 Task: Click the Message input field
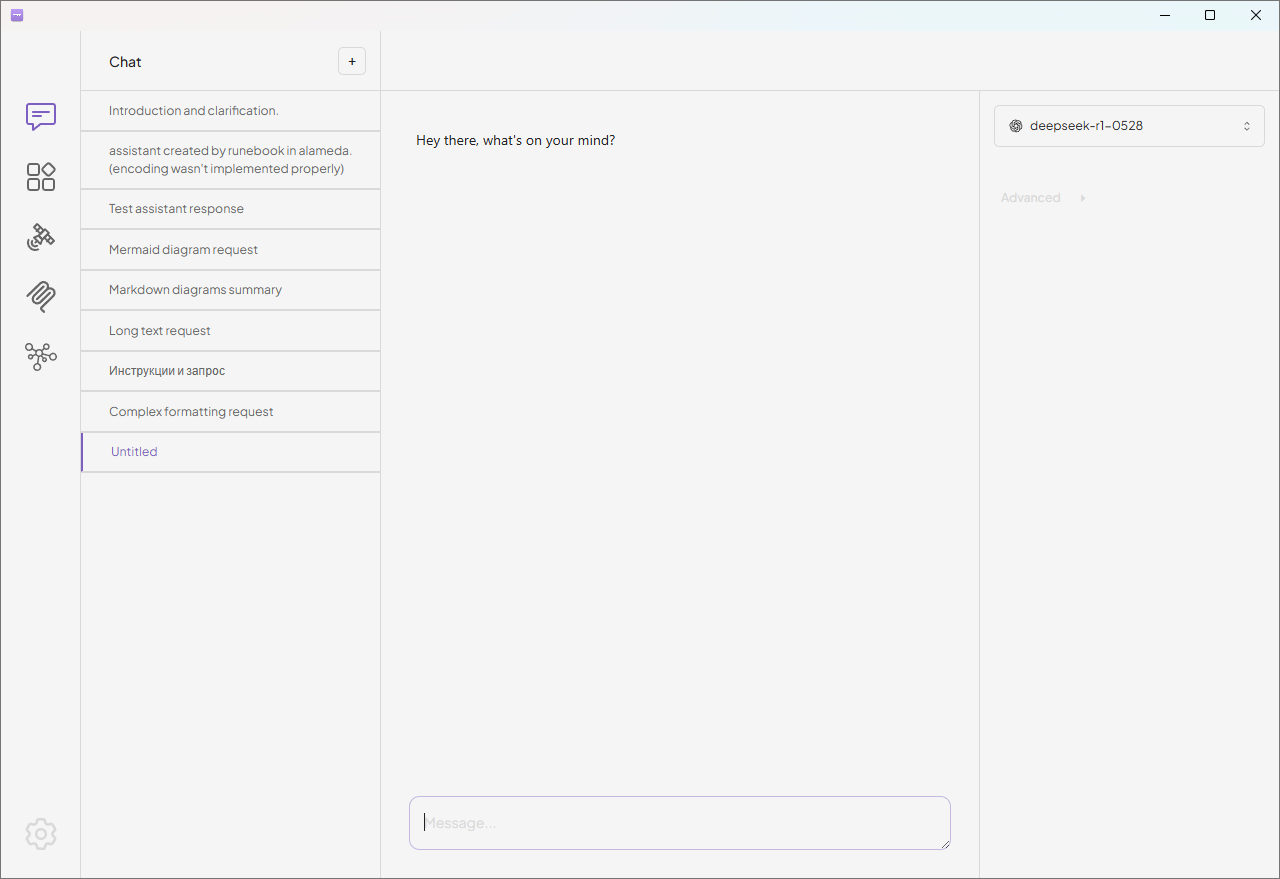[679, 823]
